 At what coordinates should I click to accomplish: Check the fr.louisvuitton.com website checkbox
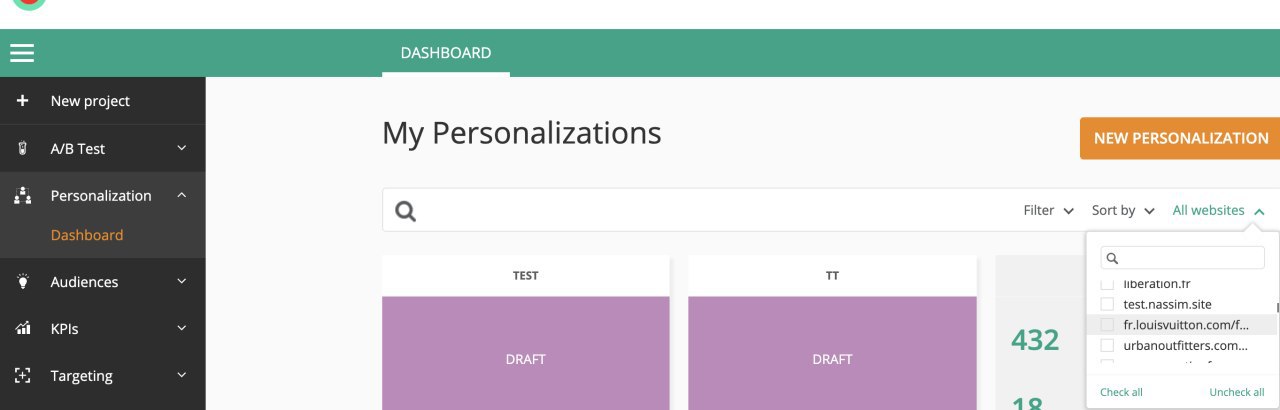(1107, 325)
